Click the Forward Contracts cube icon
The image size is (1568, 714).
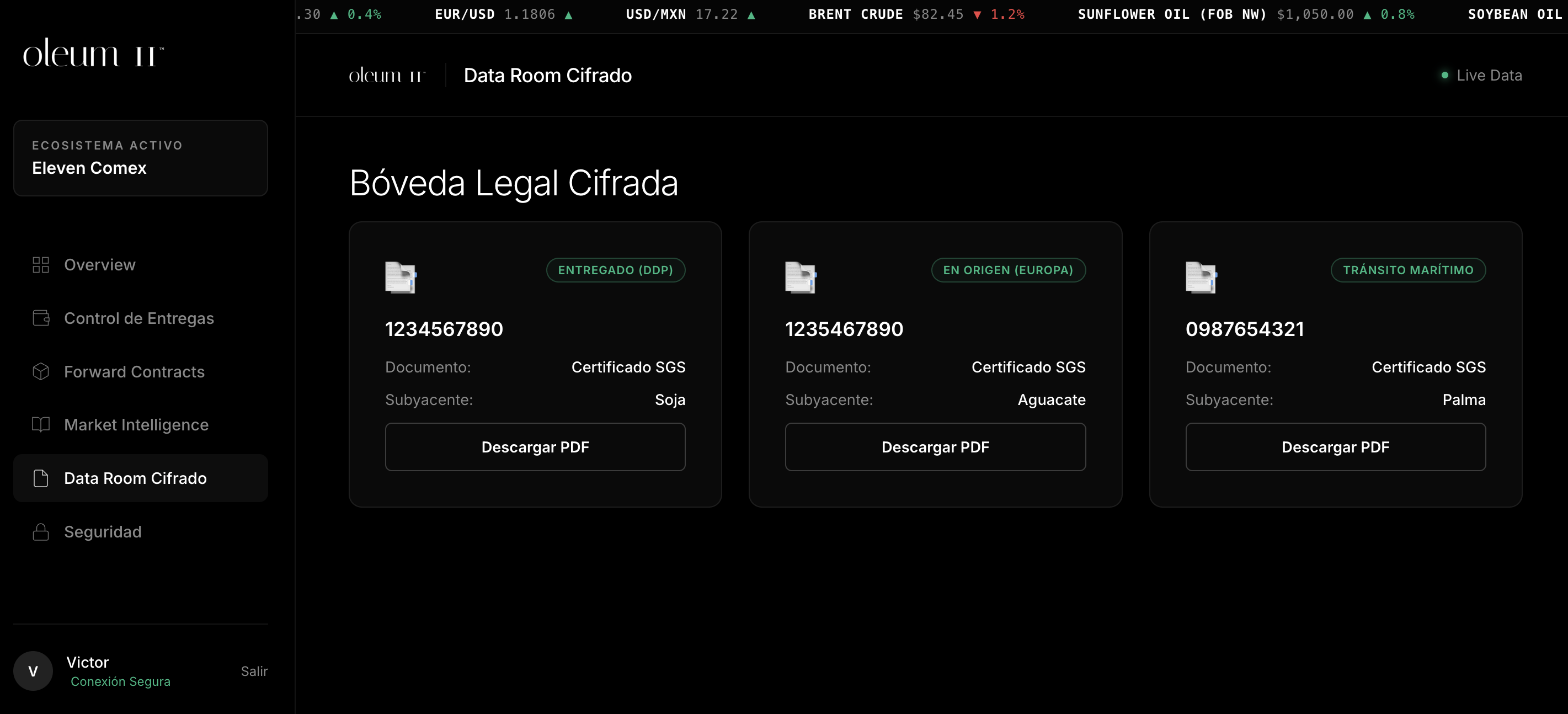41,371
